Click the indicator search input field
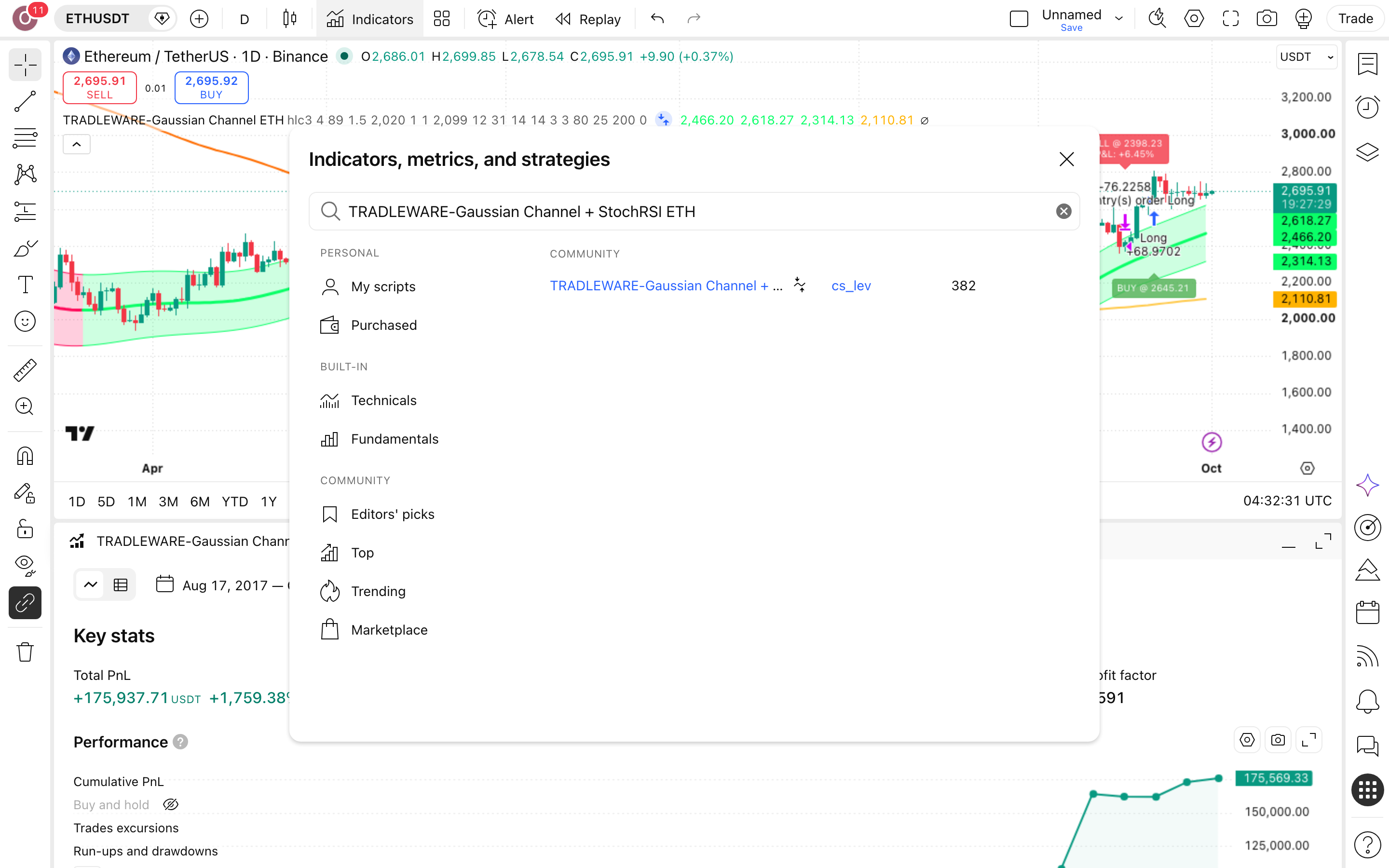Image resolution: width=1389 pixels, height=868 pixels. tap(694, 212)
